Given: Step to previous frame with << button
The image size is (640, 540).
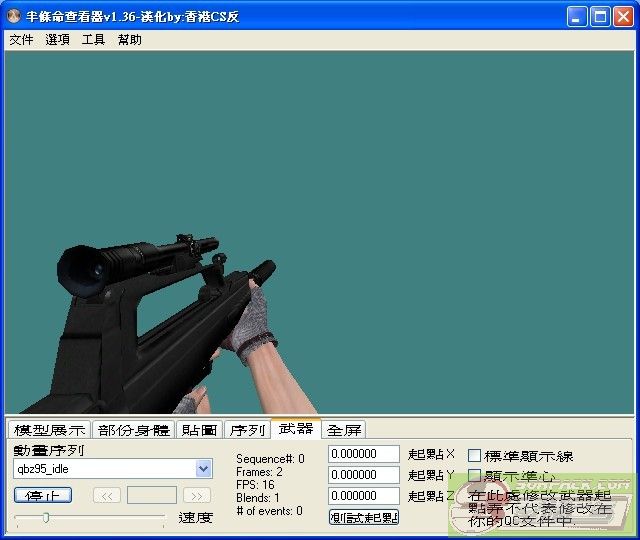Looking at the screenshot, I should coord(107,496).
